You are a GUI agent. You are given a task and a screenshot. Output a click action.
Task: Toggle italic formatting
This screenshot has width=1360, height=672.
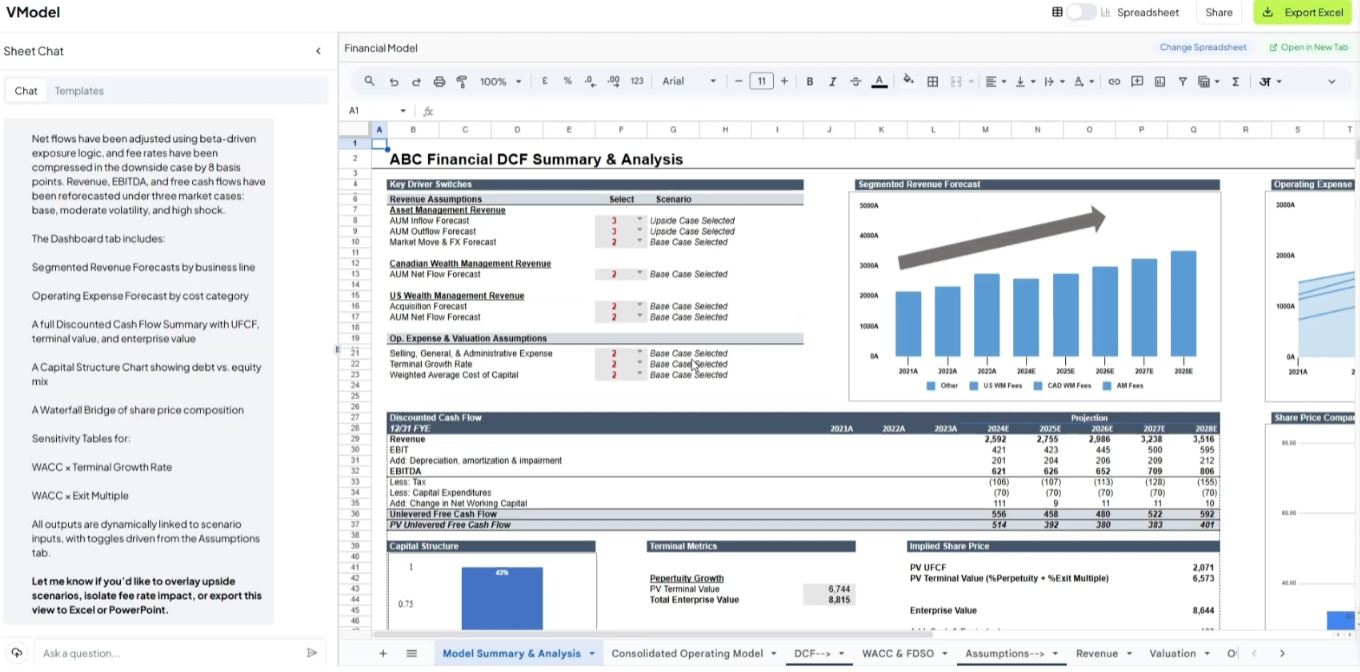click(x=832, y=82)
